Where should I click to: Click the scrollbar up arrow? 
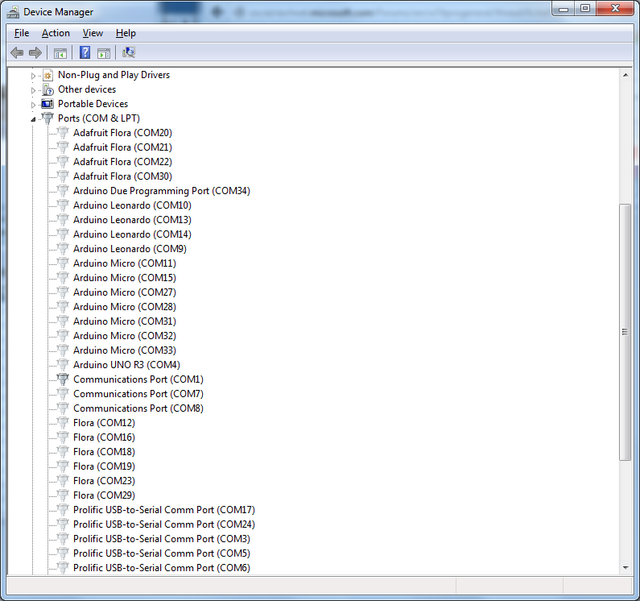pos(625,75)
